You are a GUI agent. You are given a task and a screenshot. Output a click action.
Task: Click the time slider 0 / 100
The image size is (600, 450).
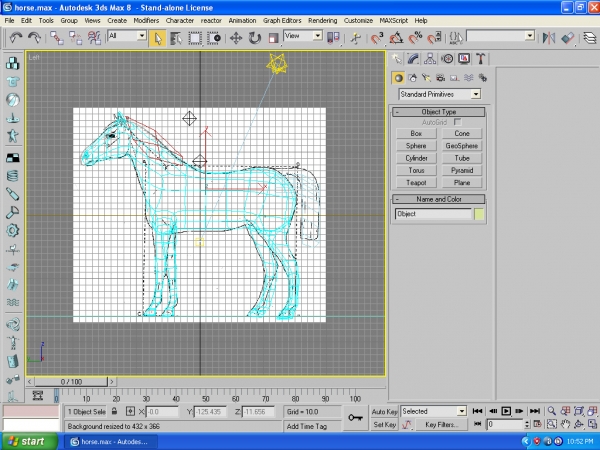[x=71, y=382]
